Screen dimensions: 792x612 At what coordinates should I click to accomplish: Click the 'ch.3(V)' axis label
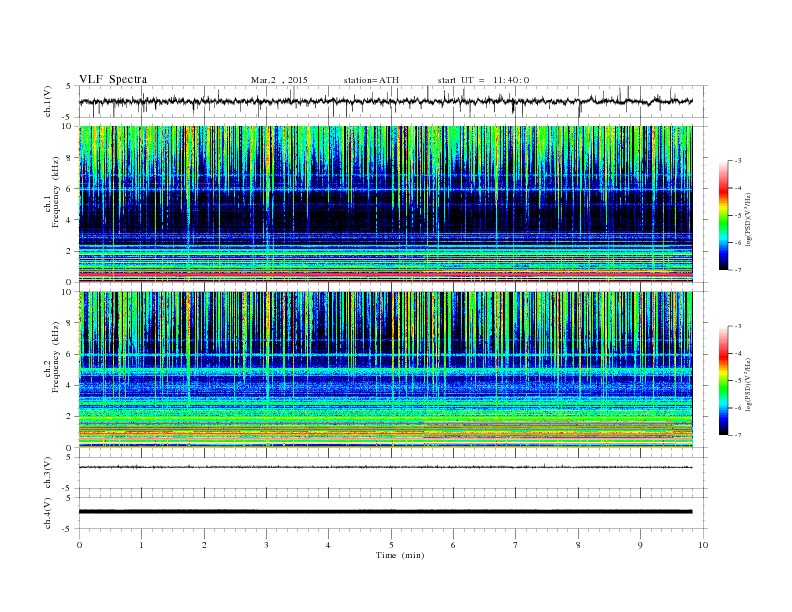click(48, 473)
